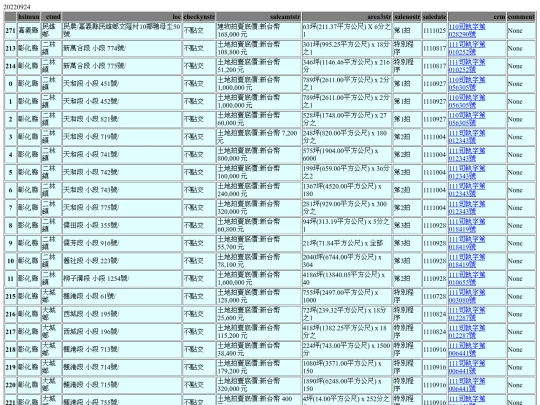Select the 不點交 cell in row 9

199,243
